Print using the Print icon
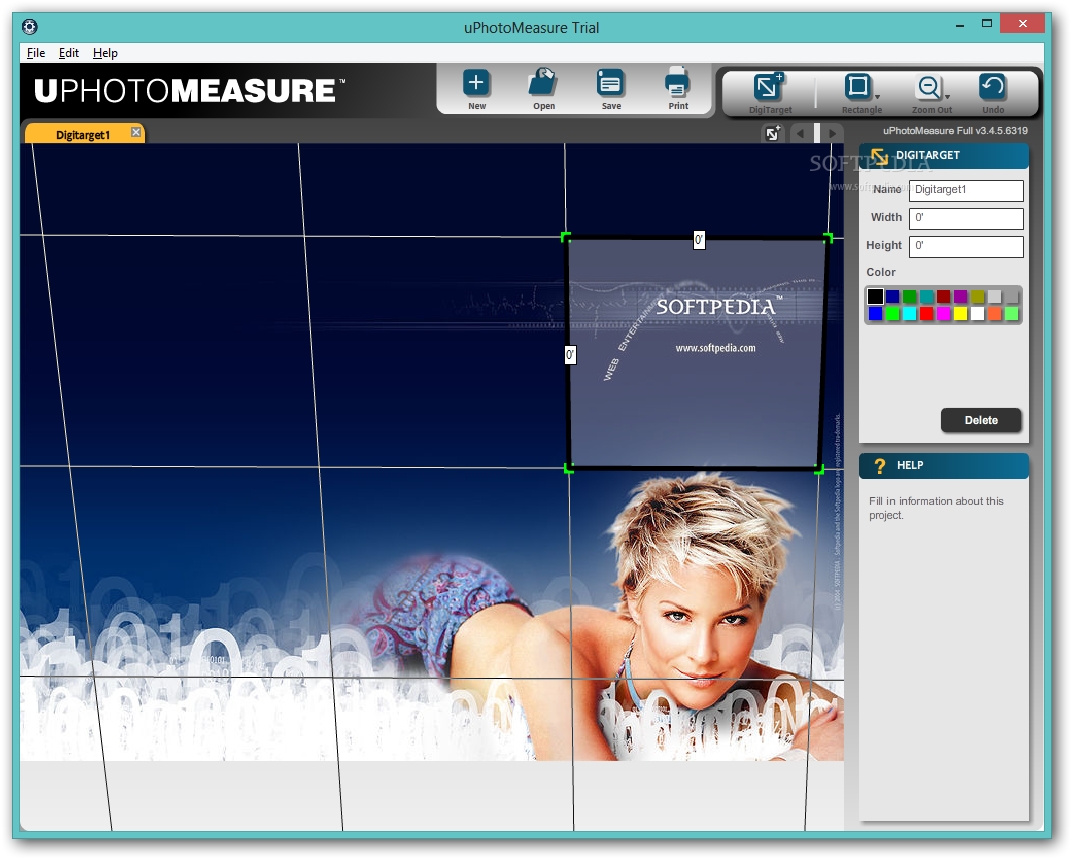Viewport: 1072px width, 859px height. (678, 83)
